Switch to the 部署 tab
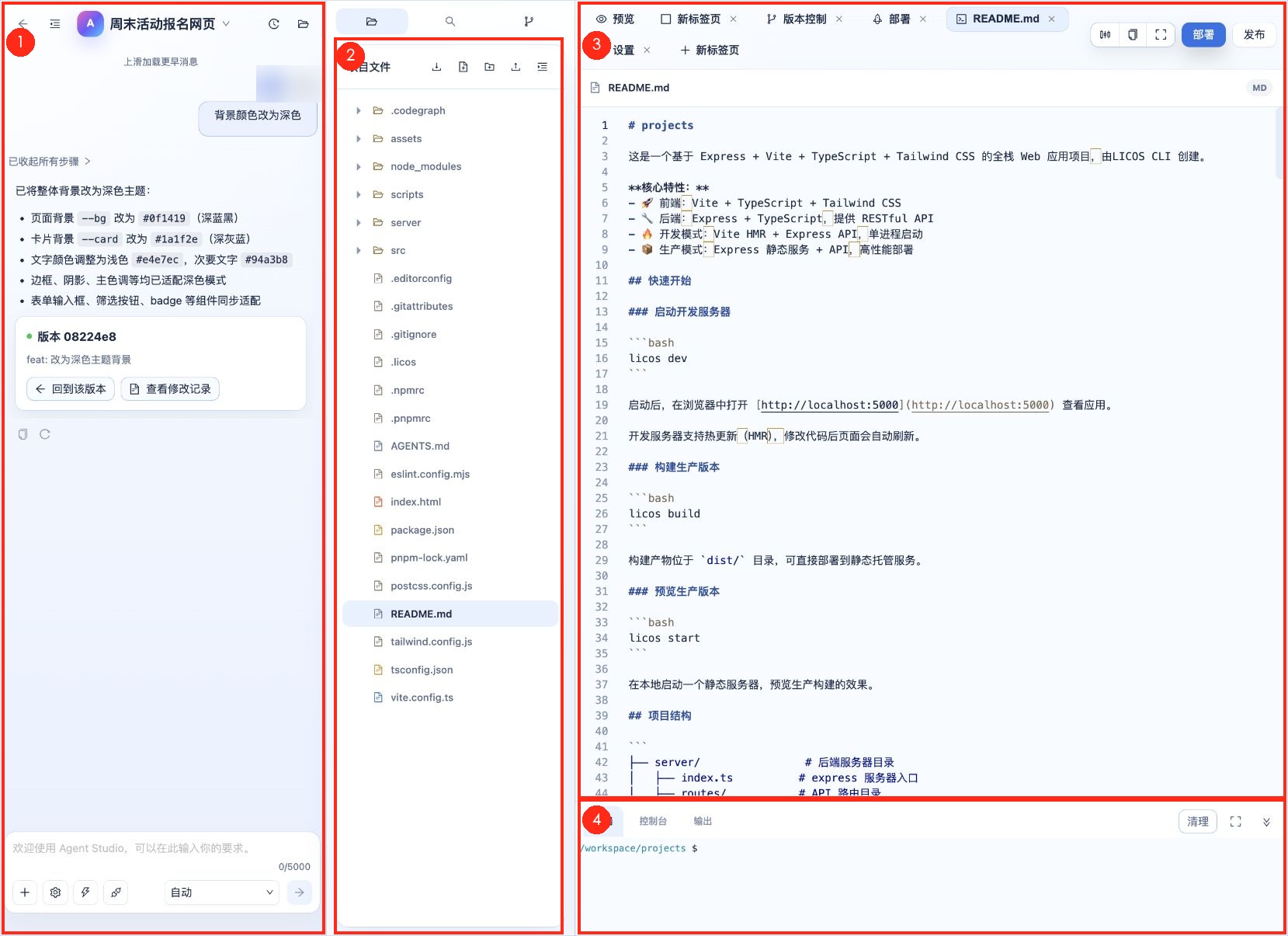The width and height of the screenshot is (1288, 936). (892, 19)
